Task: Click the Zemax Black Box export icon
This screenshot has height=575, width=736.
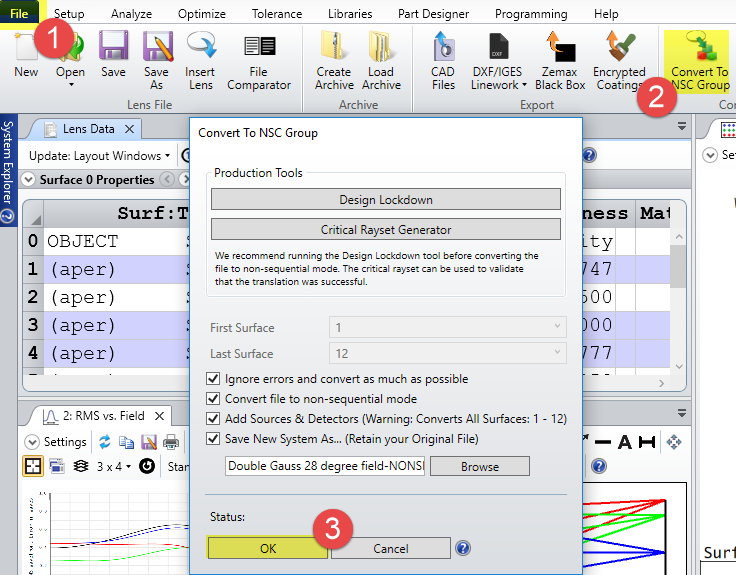Action: click(x=560, y=46)
